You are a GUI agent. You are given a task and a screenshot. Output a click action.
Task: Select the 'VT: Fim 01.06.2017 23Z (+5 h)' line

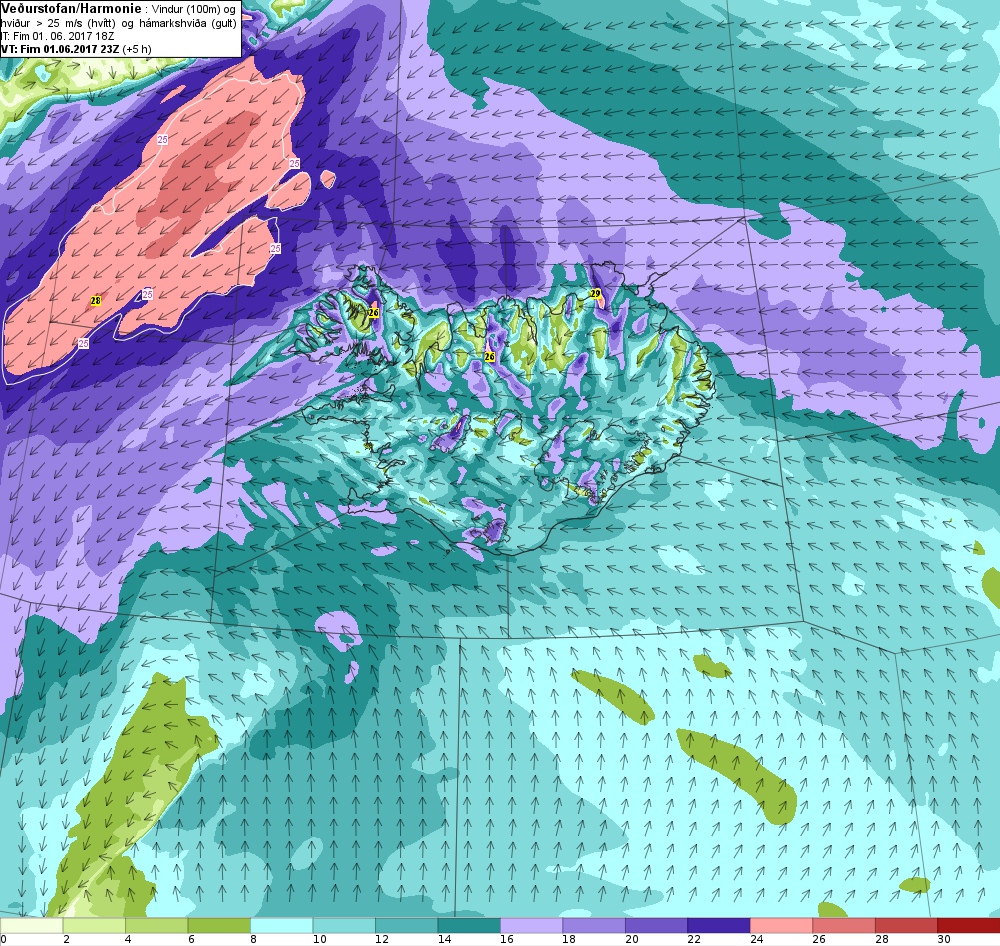[76, 49]
